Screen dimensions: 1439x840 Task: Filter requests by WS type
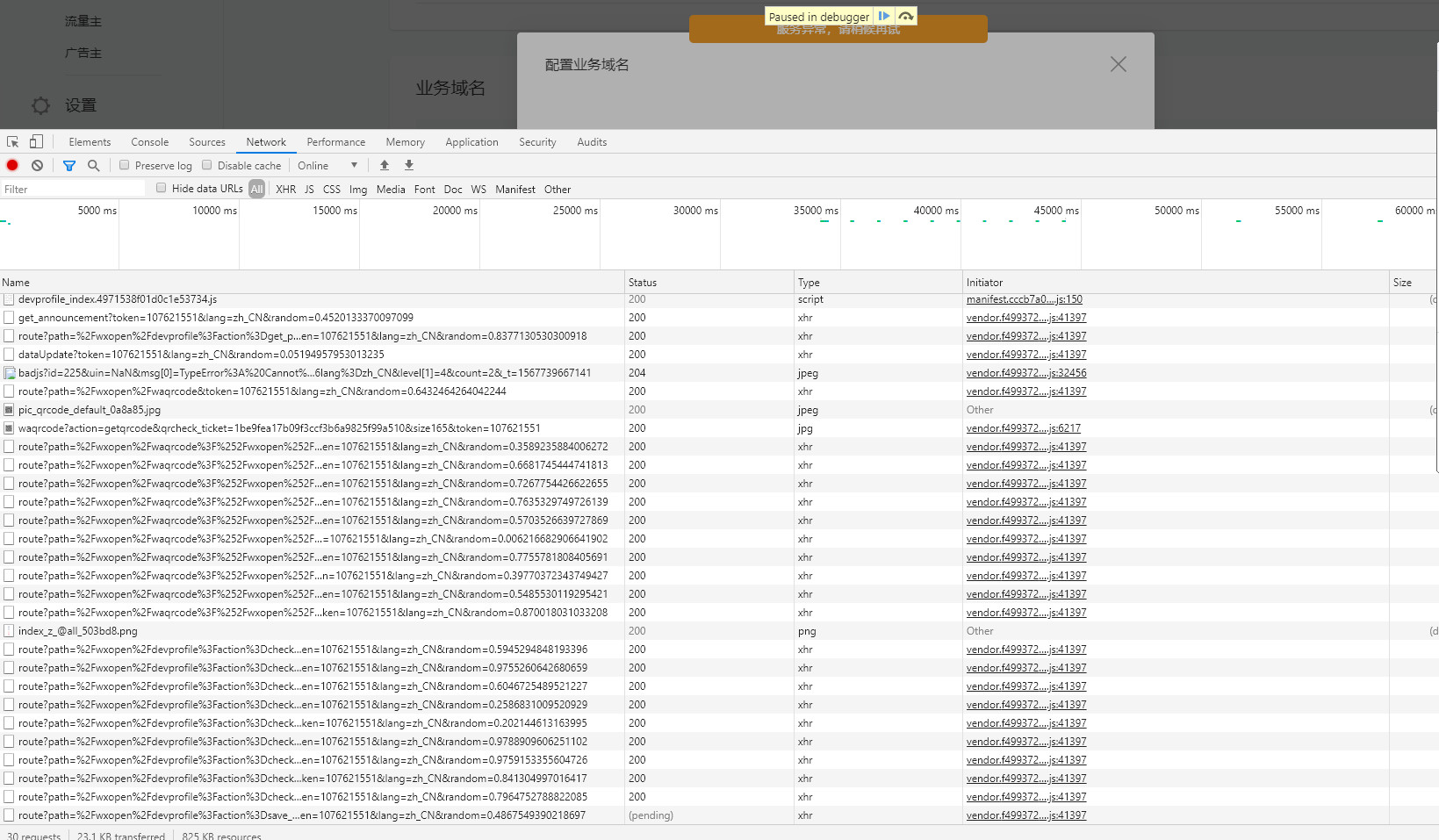pos(478,190)
